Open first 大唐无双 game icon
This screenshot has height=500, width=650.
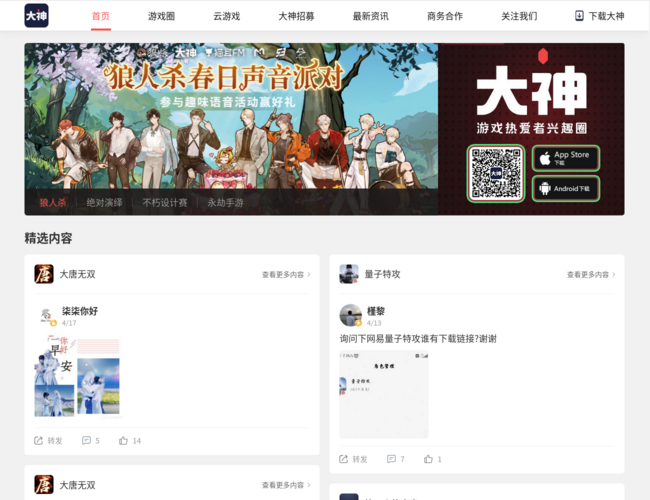[44, 274]
